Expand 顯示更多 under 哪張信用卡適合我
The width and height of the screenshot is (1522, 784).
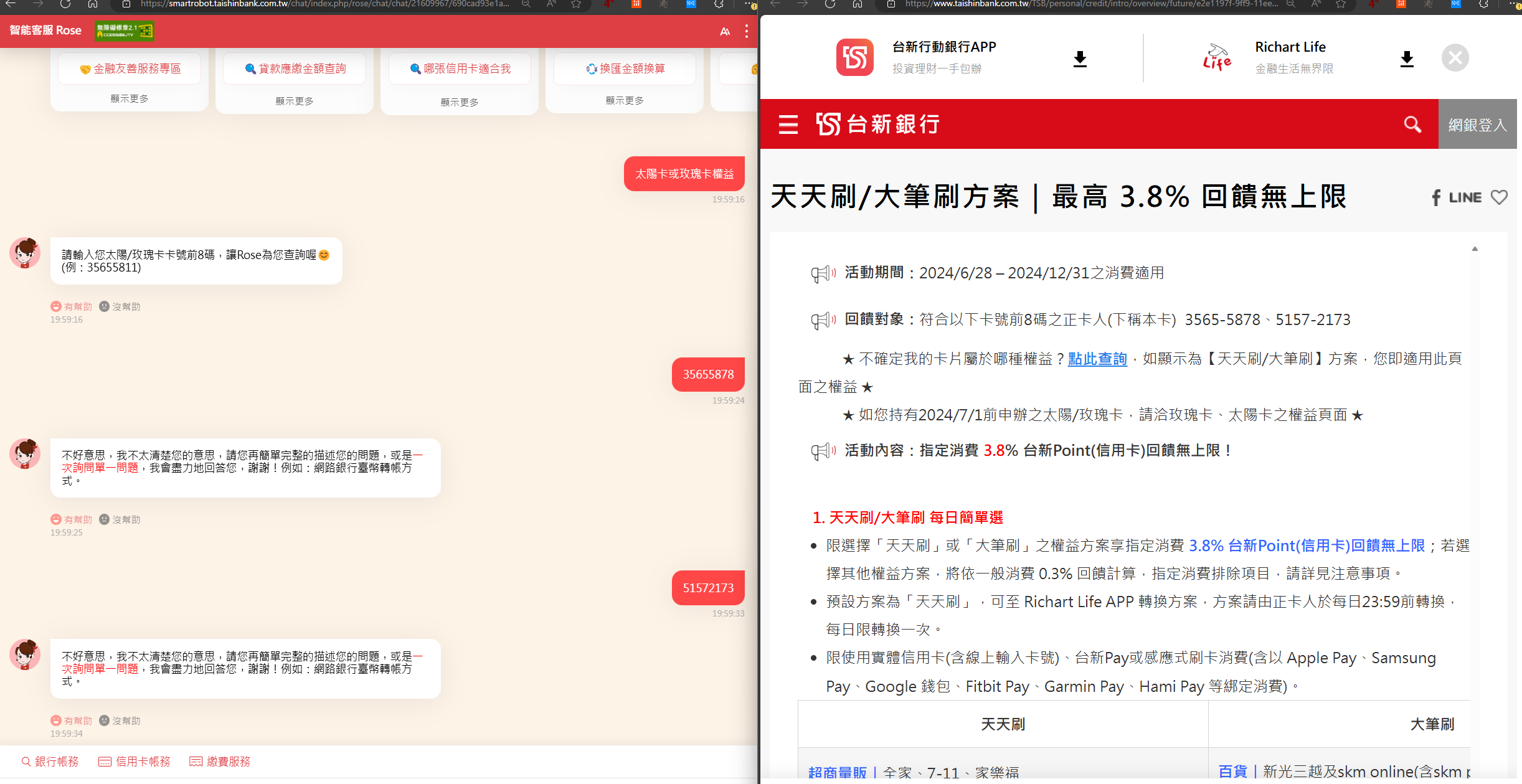[460, 102]
